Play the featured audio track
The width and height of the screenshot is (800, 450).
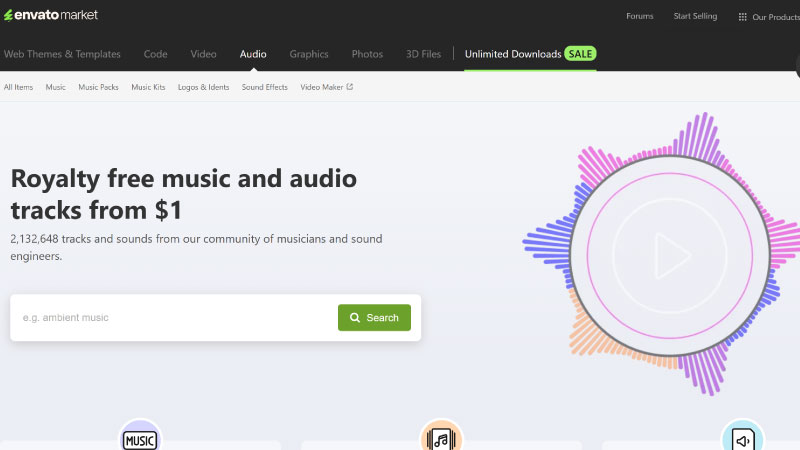pos(670,256)
